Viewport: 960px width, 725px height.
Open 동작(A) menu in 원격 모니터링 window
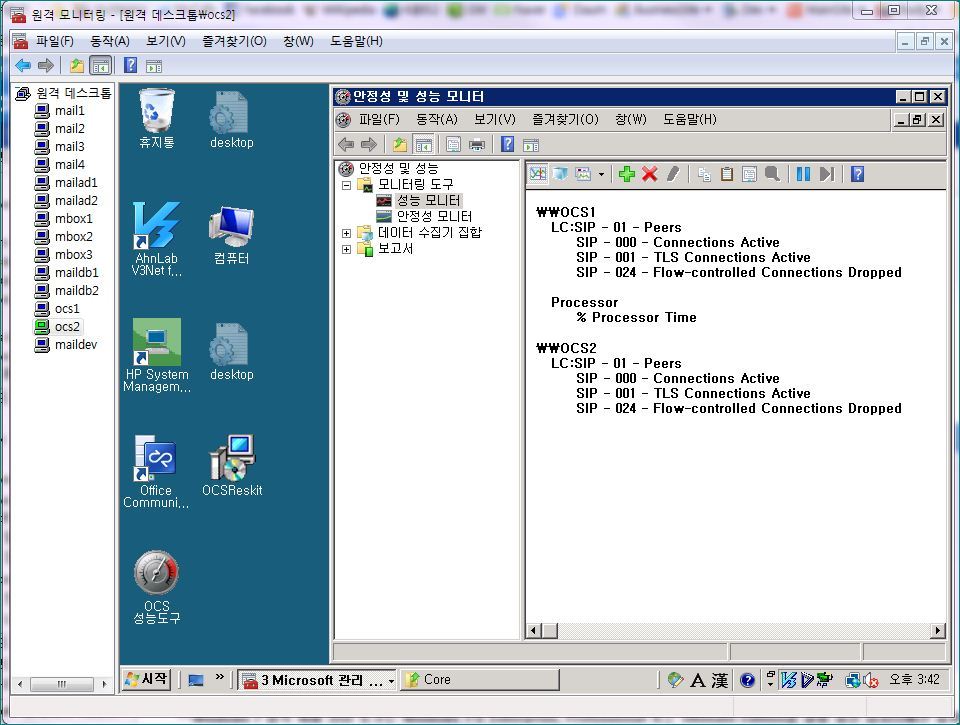(110, 41)
